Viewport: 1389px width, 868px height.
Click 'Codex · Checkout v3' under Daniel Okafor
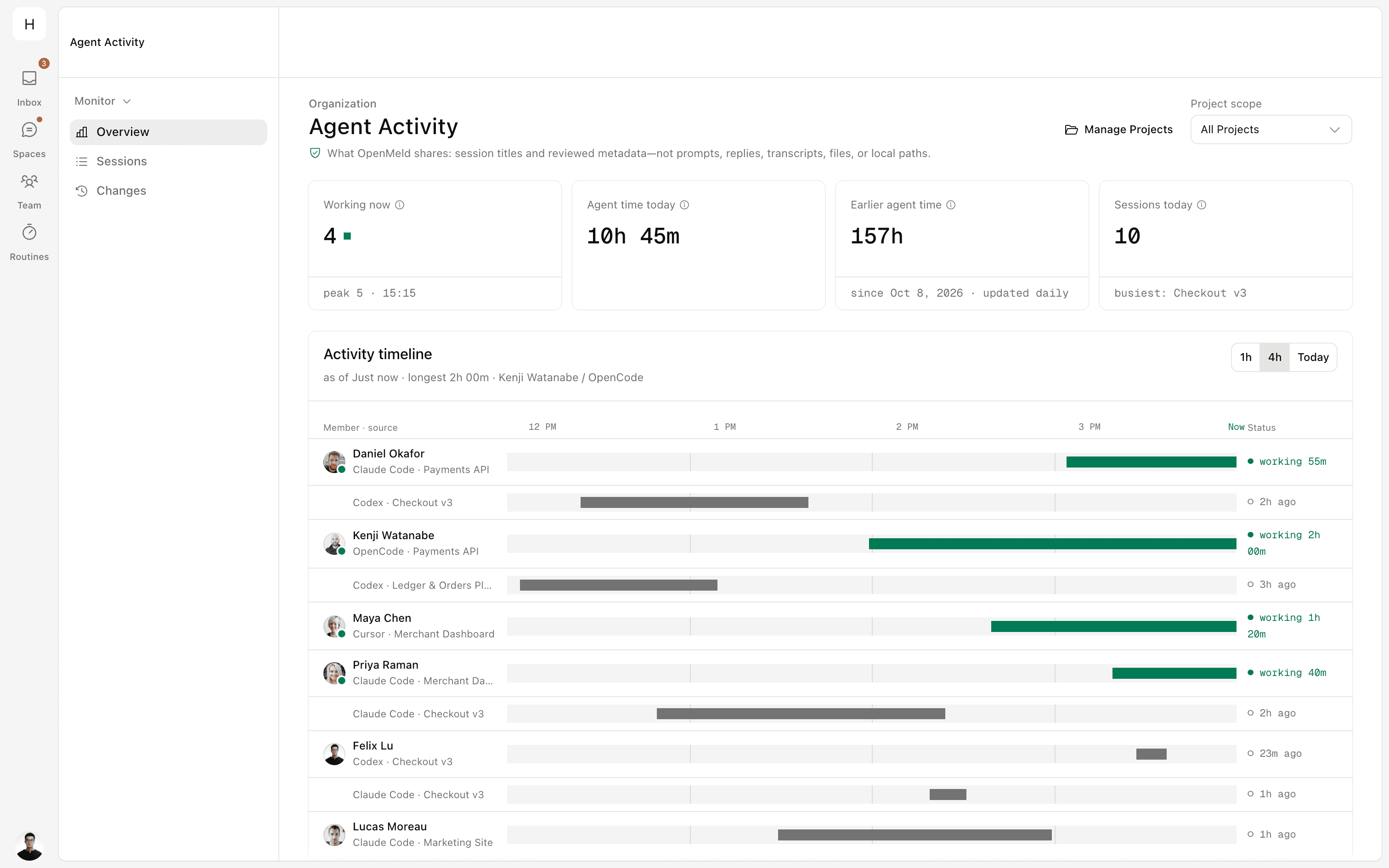pyautogui.click(x=402, y=502)
